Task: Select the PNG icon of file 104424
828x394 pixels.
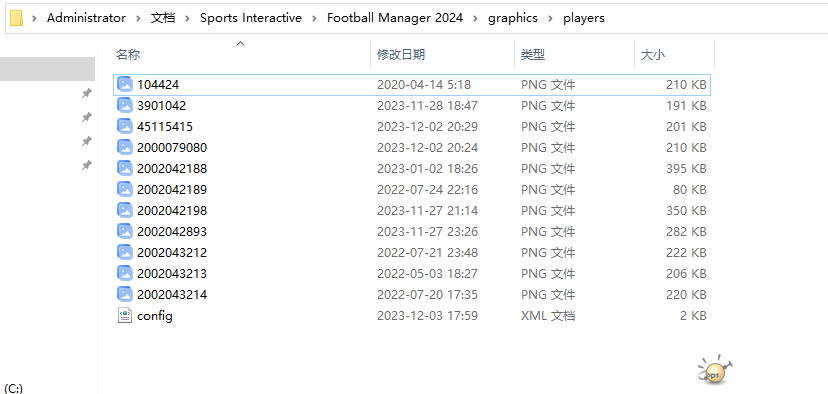Action: [125, 84]
